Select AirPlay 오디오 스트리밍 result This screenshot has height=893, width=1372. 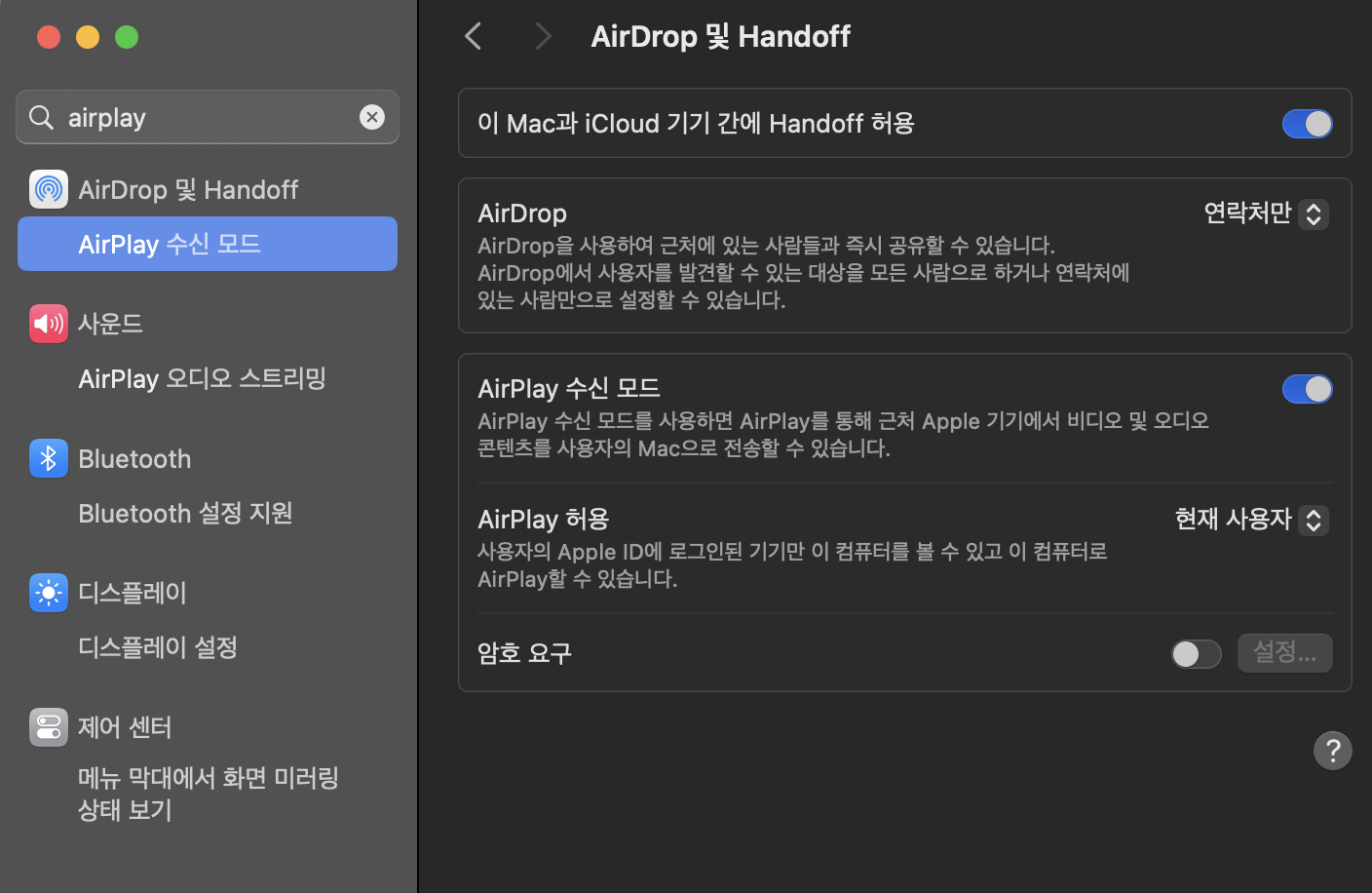click(203, 378)
